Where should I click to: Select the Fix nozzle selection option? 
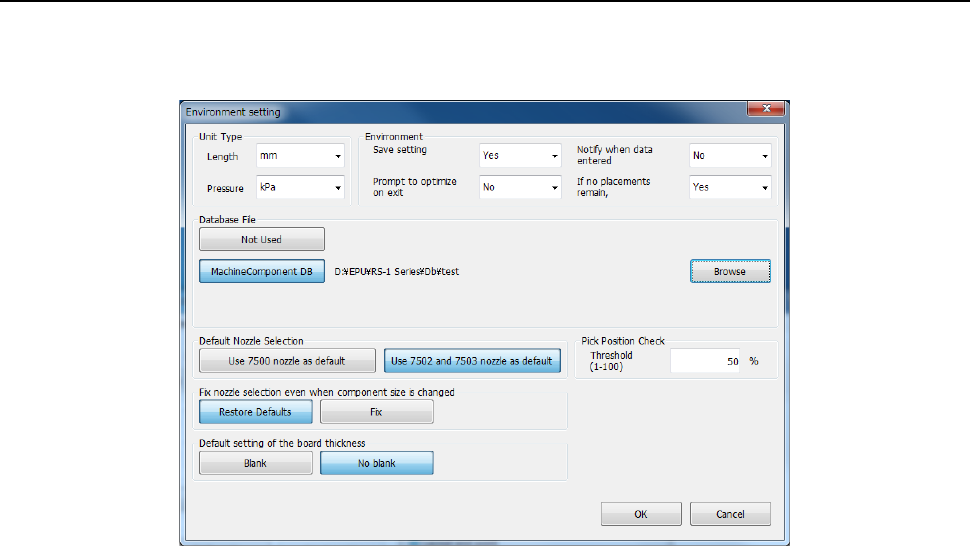[x=377, y=412]
